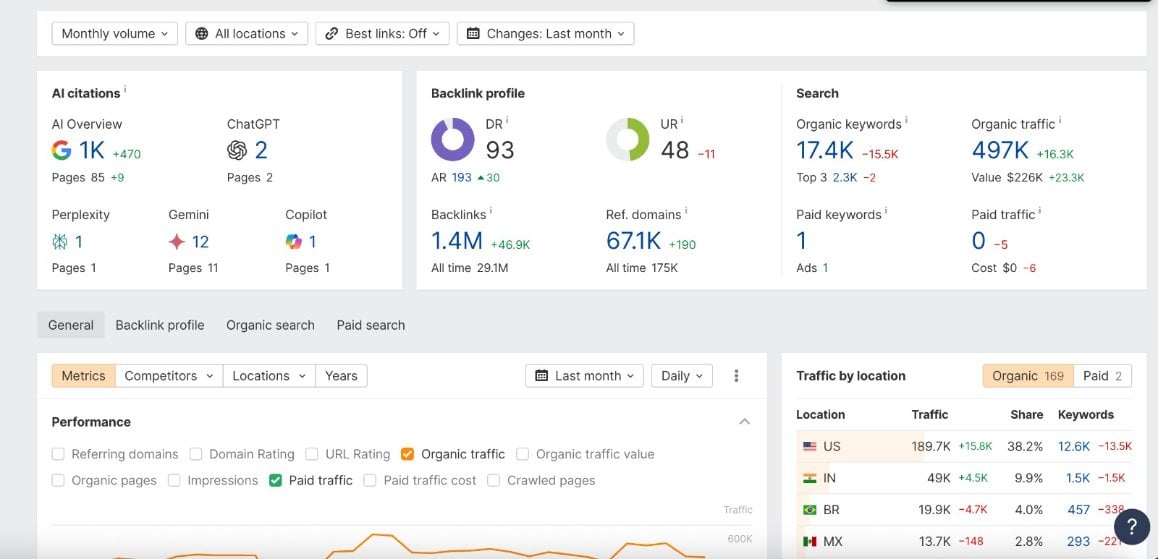
Task: Open the Last month date range dropdown
Action: (584, 376)
